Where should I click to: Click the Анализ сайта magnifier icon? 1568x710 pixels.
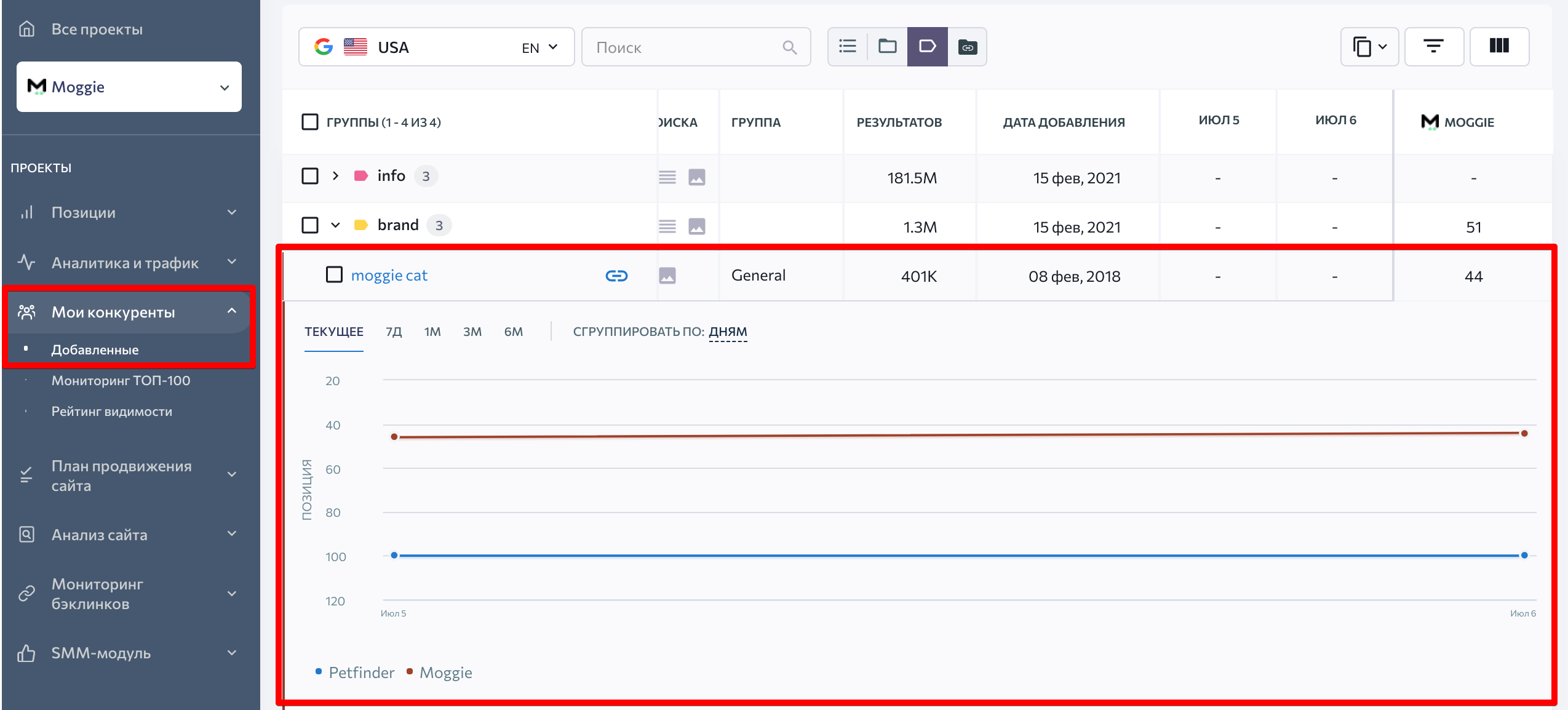(26, 534)
